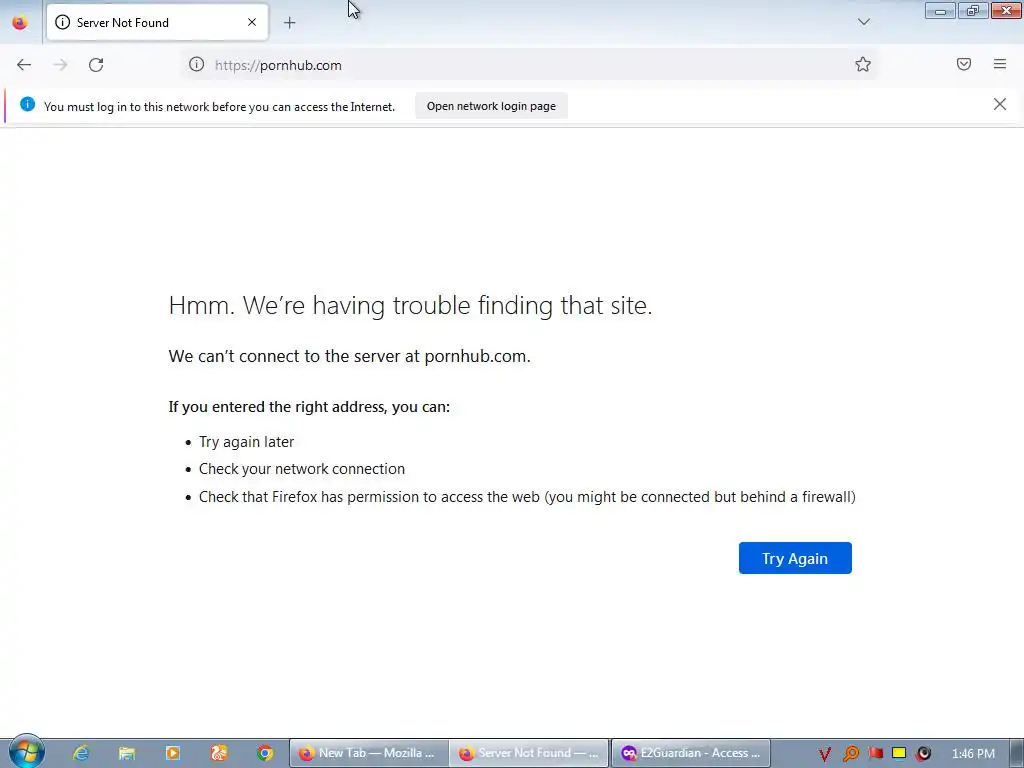Go back using the back arrow
Viewport: 1024px width, 768px height.
pyautogui.click(x=24, y=65)
